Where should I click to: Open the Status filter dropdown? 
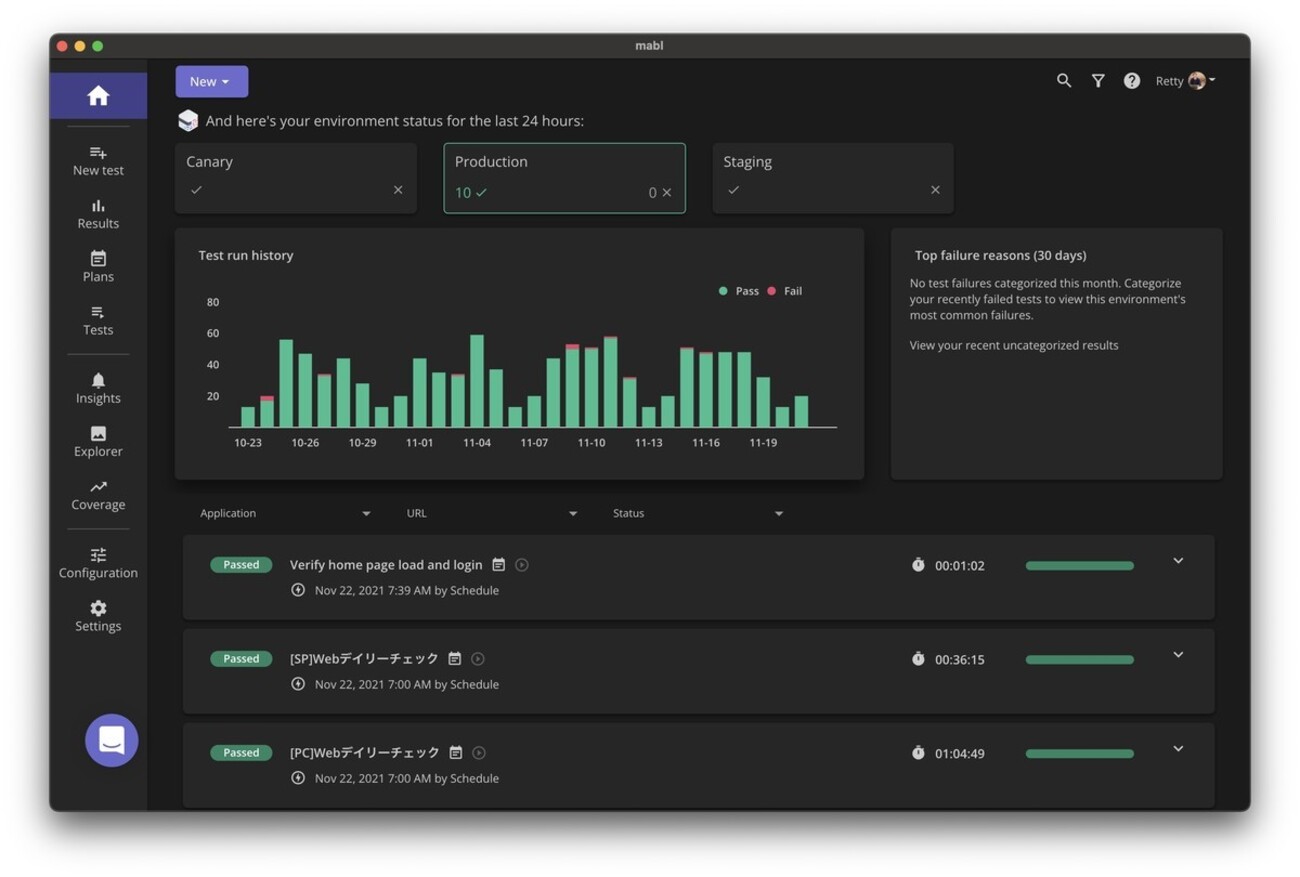pyautogui.click(x=698, y=513)
